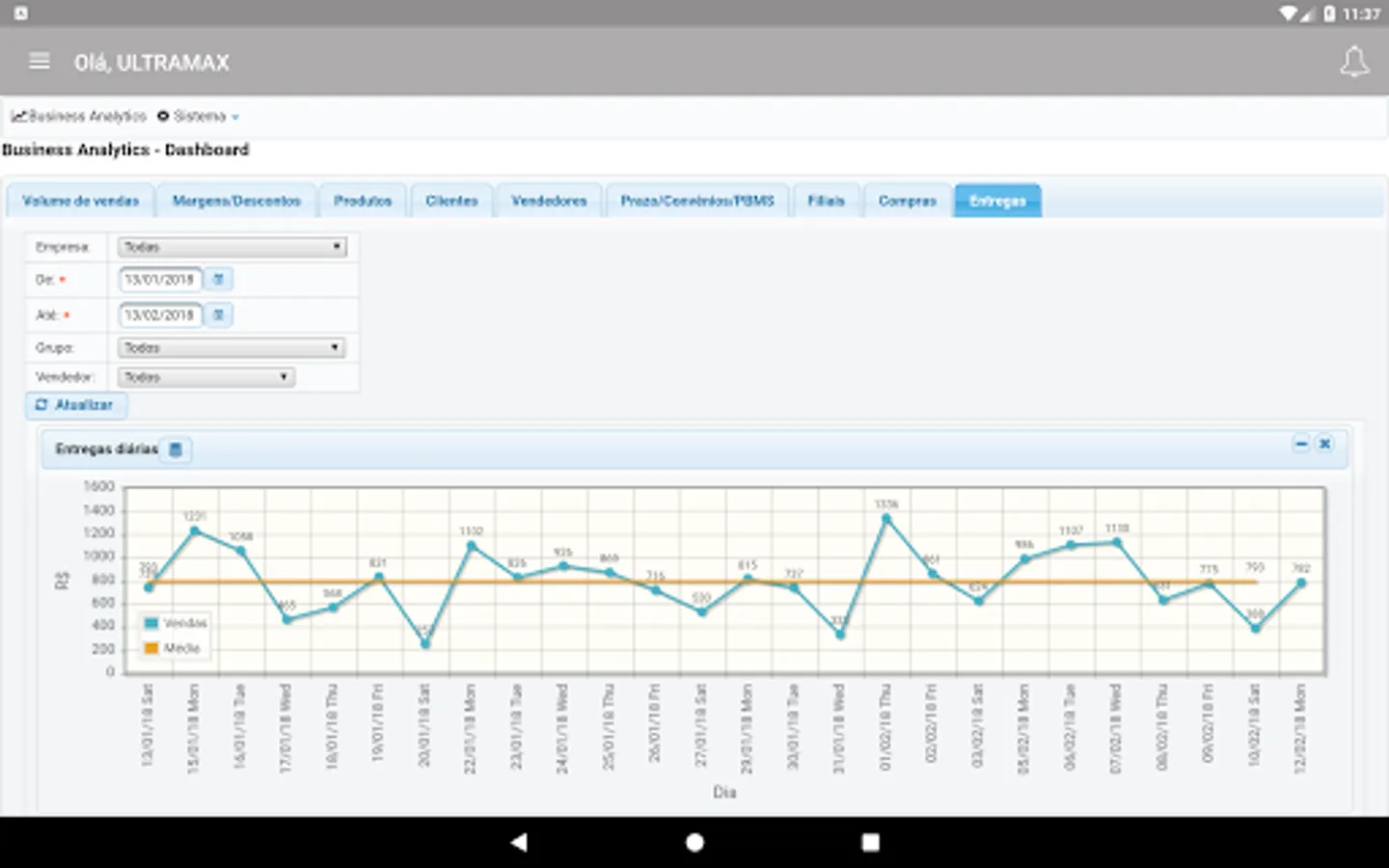Switch to Compras tab
This screenshot has height=868, width=1389.
tap(907, 201)
